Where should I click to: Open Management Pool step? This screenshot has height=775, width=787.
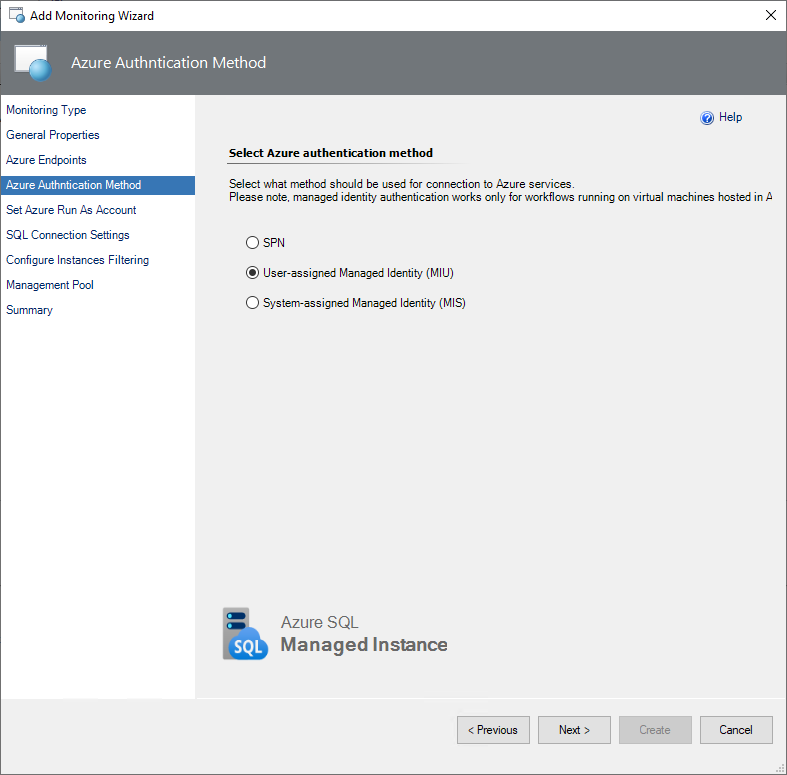[50, 285]
